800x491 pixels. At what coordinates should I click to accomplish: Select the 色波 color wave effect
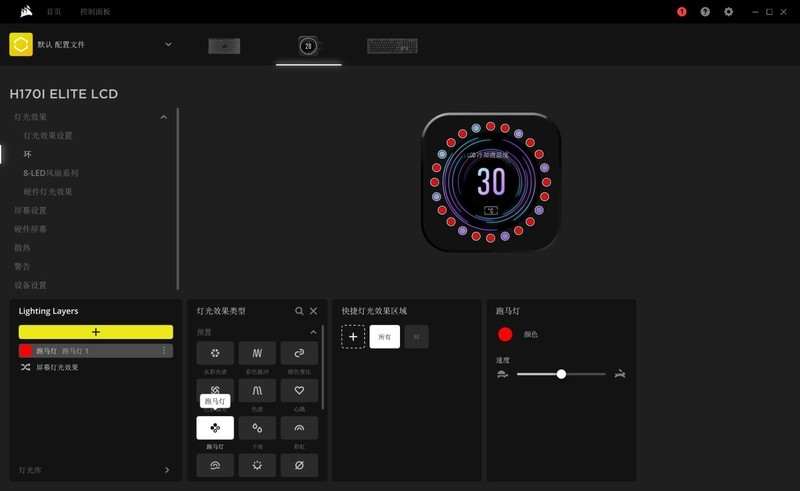click(x=257, y=390)
